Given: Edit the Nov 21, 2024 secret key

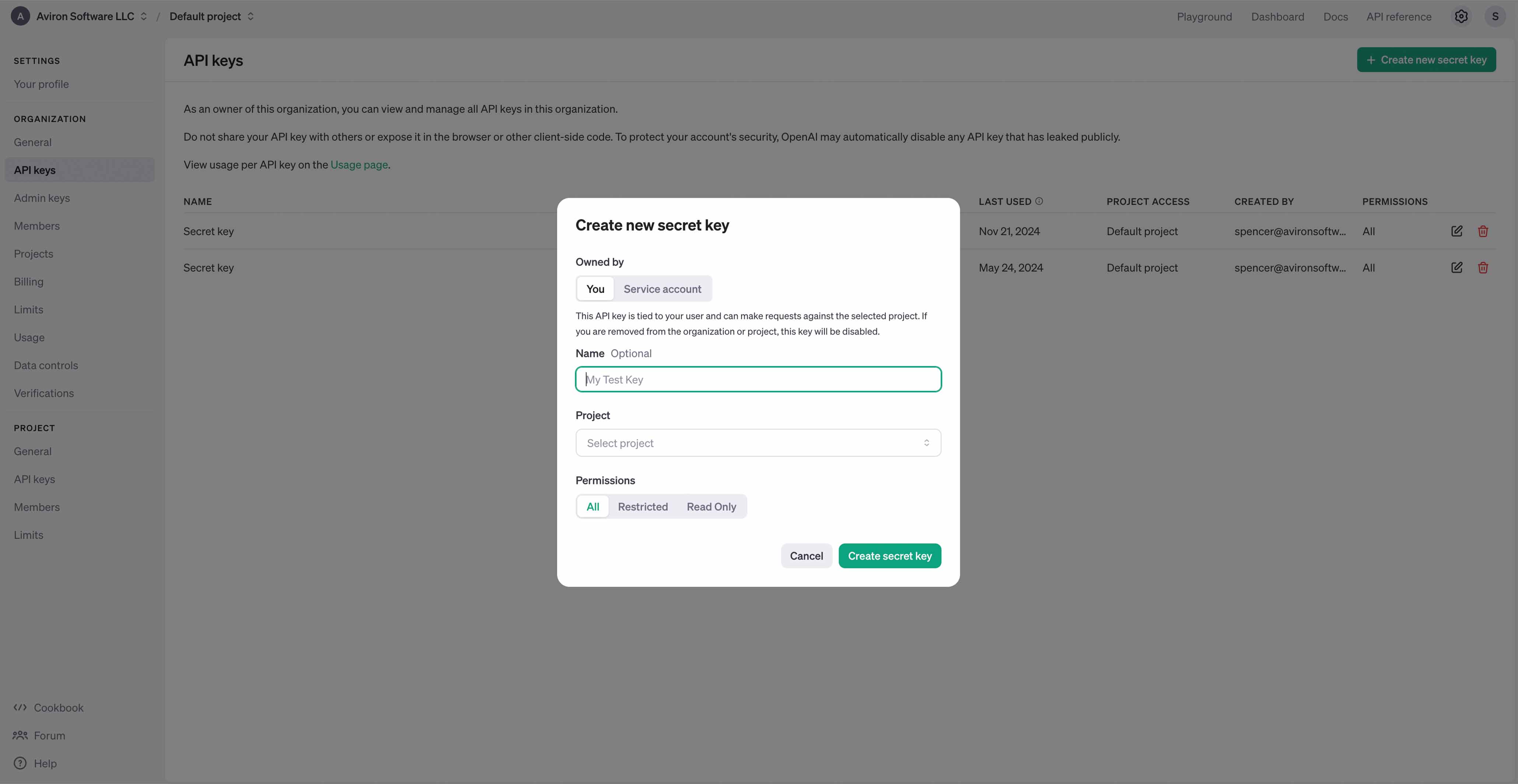Looking at the screenshot, I should click(x=1457, y=231).
